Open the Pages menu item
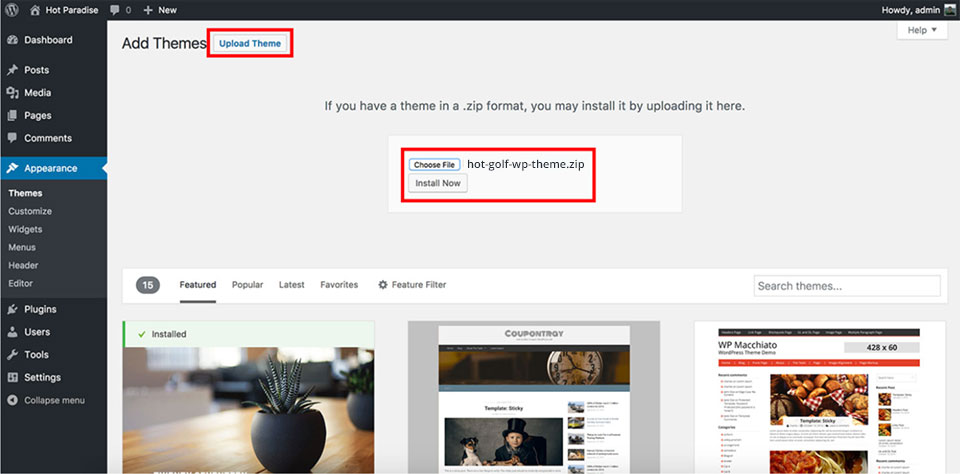The height and width of the screenshot is (474, 960). (38, 115)
